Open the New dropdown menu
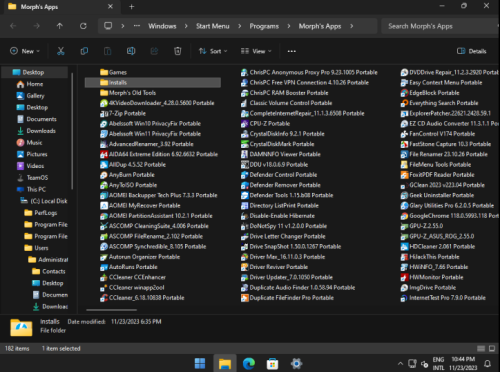The height and width of the screenshot is (372, 500). [25, 51]
